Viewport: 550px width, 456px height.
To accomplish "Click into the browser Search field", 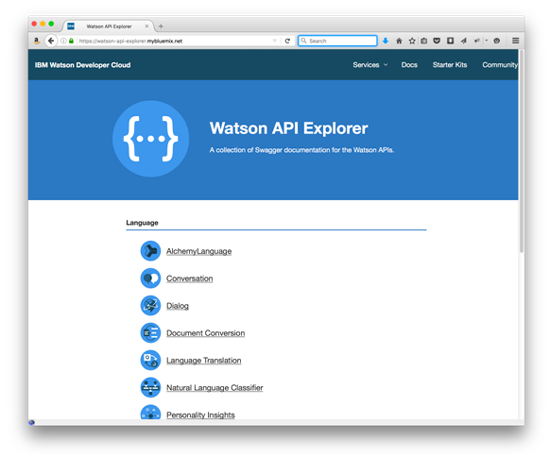I will tap(337, 41).
